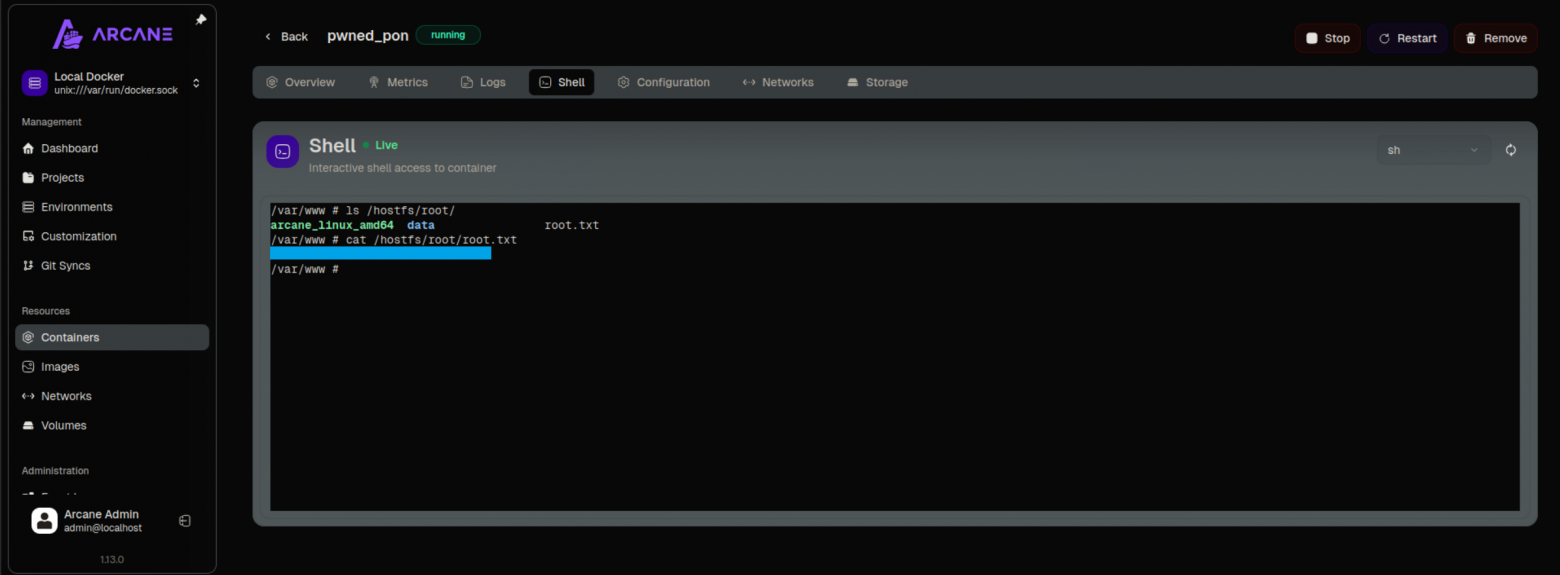This screenshot has height=575, width=1560.
Task: Click the Arcane logo icon
Action: tap(68, 34)
